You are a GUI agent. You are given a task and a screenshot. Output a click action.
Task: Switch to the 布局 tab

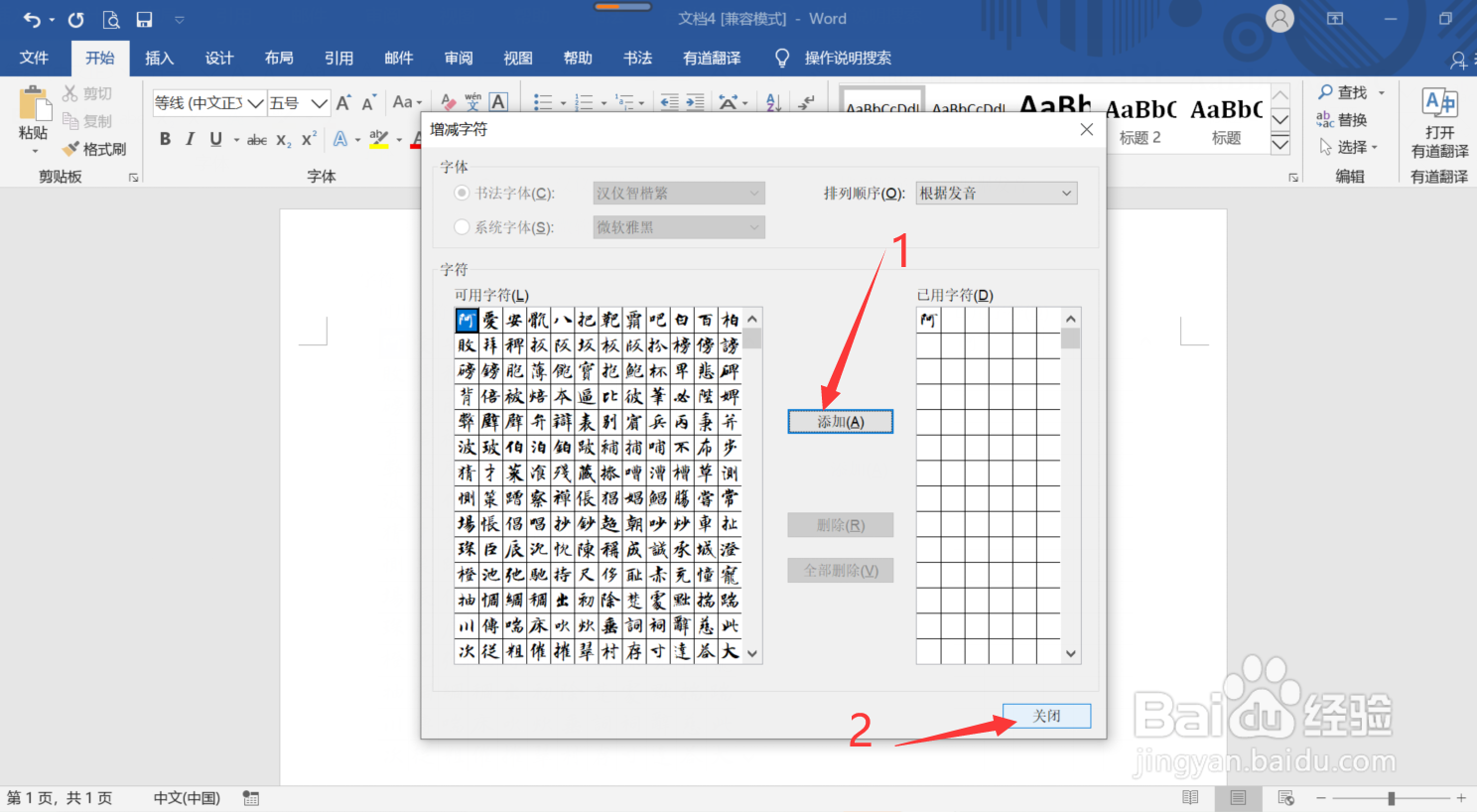click(279, 58)
